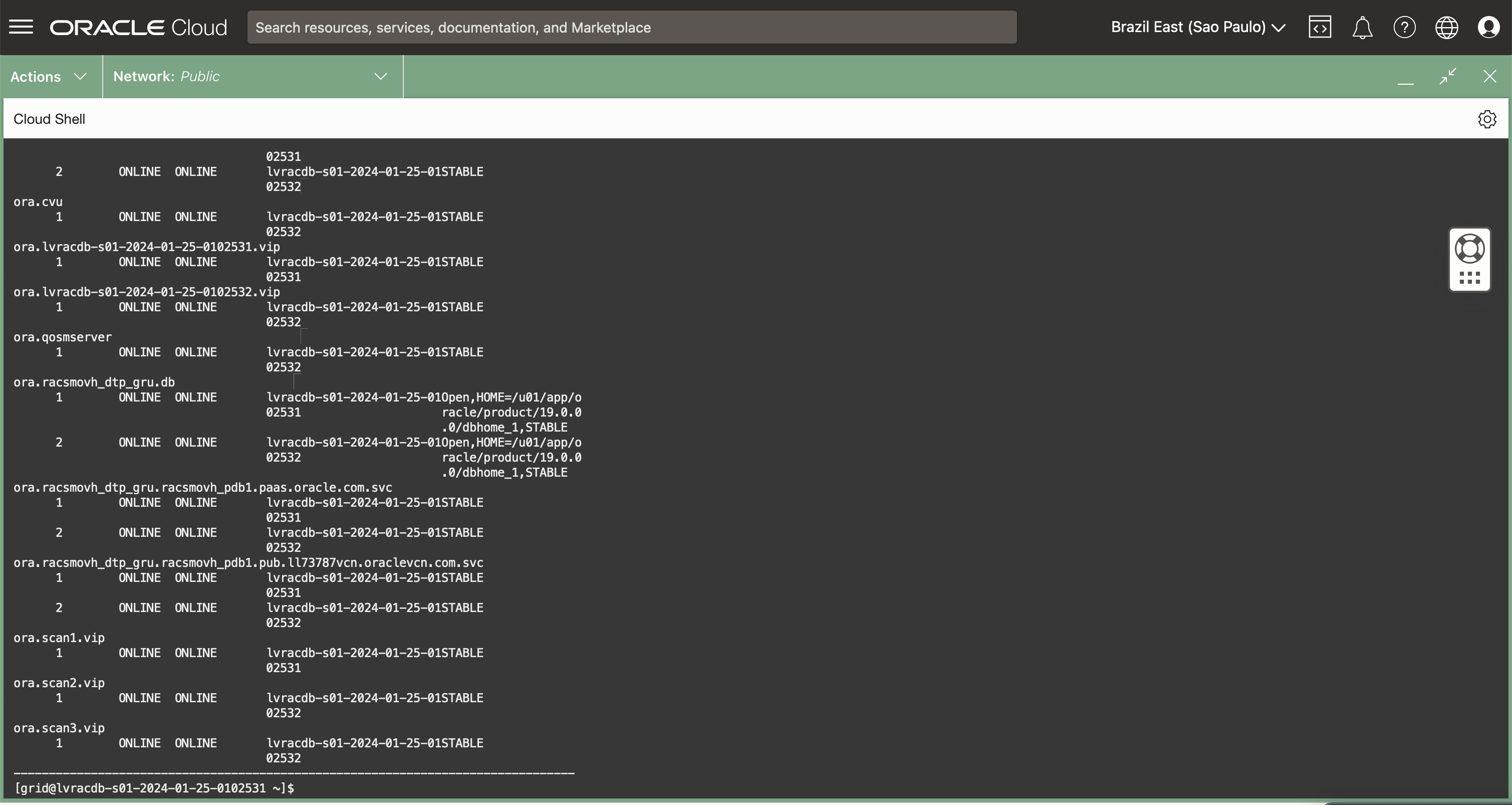Expand the Brazil East region selector

[x=1198, y=27]
